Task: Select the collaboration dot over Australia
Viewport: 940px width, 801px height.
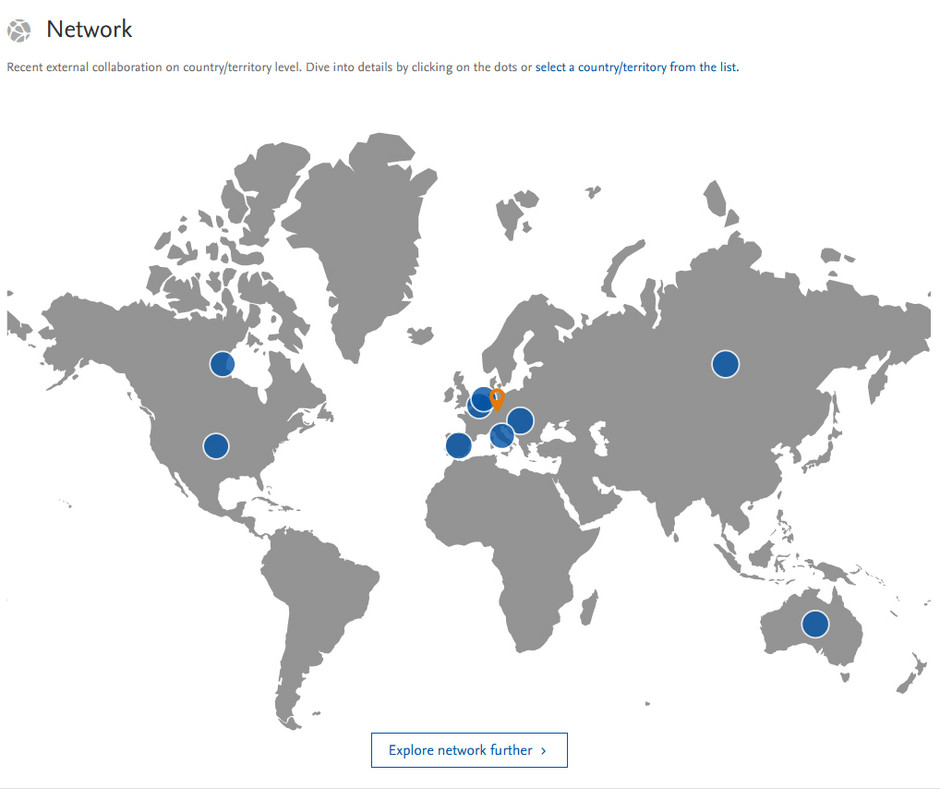Action: coord(815,624)
